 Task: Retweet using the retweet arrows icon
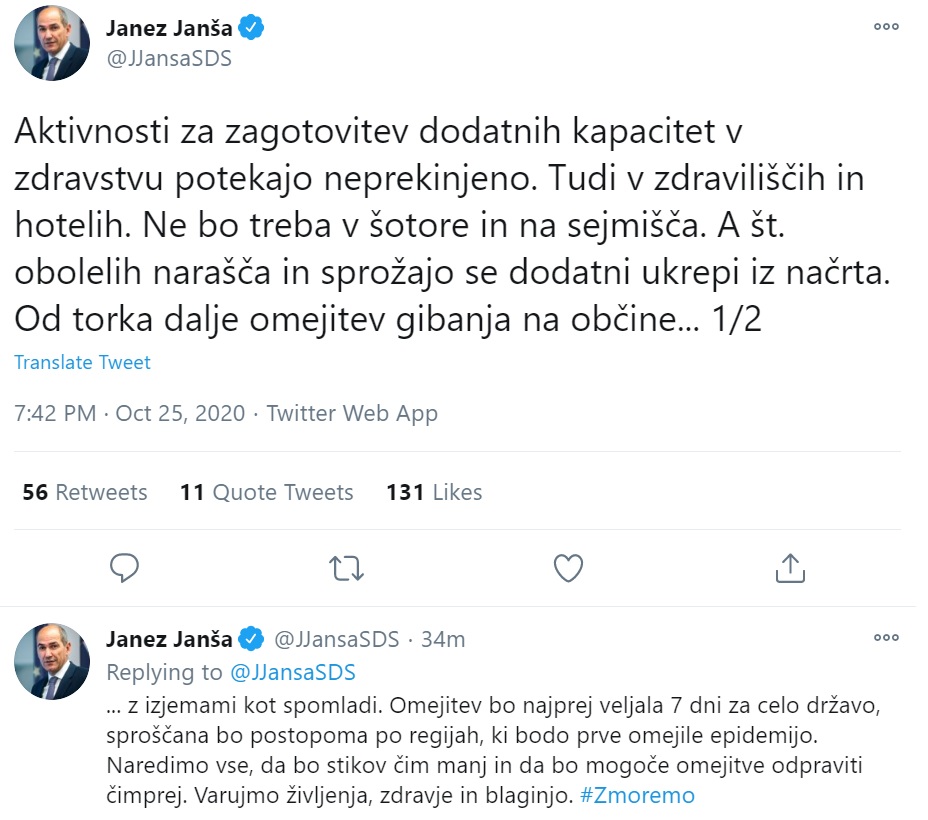pos(346,568)
